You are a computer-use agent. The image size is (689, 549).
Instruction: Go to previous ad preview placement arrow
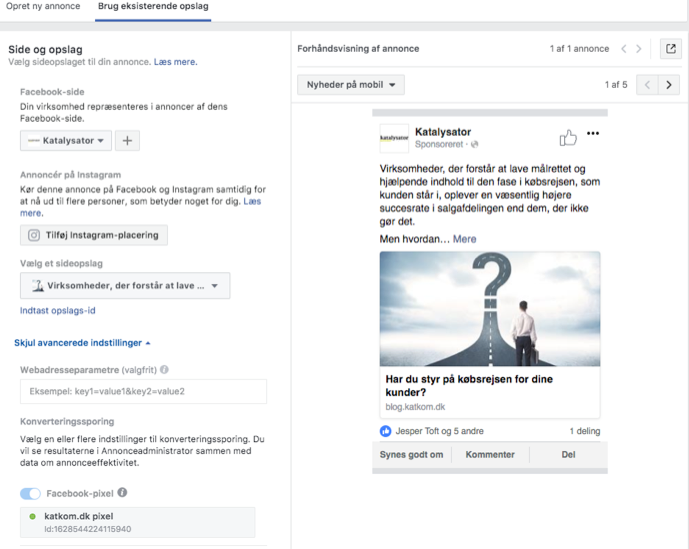(x=647, y=85)
